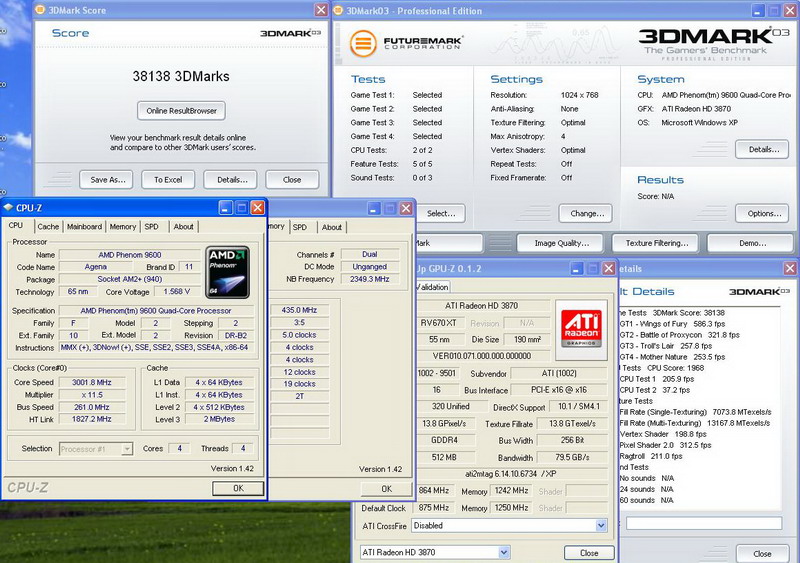Click NB Frequency value 2349.3 MHz
This screenshot has height=563, width=800.
369,279
